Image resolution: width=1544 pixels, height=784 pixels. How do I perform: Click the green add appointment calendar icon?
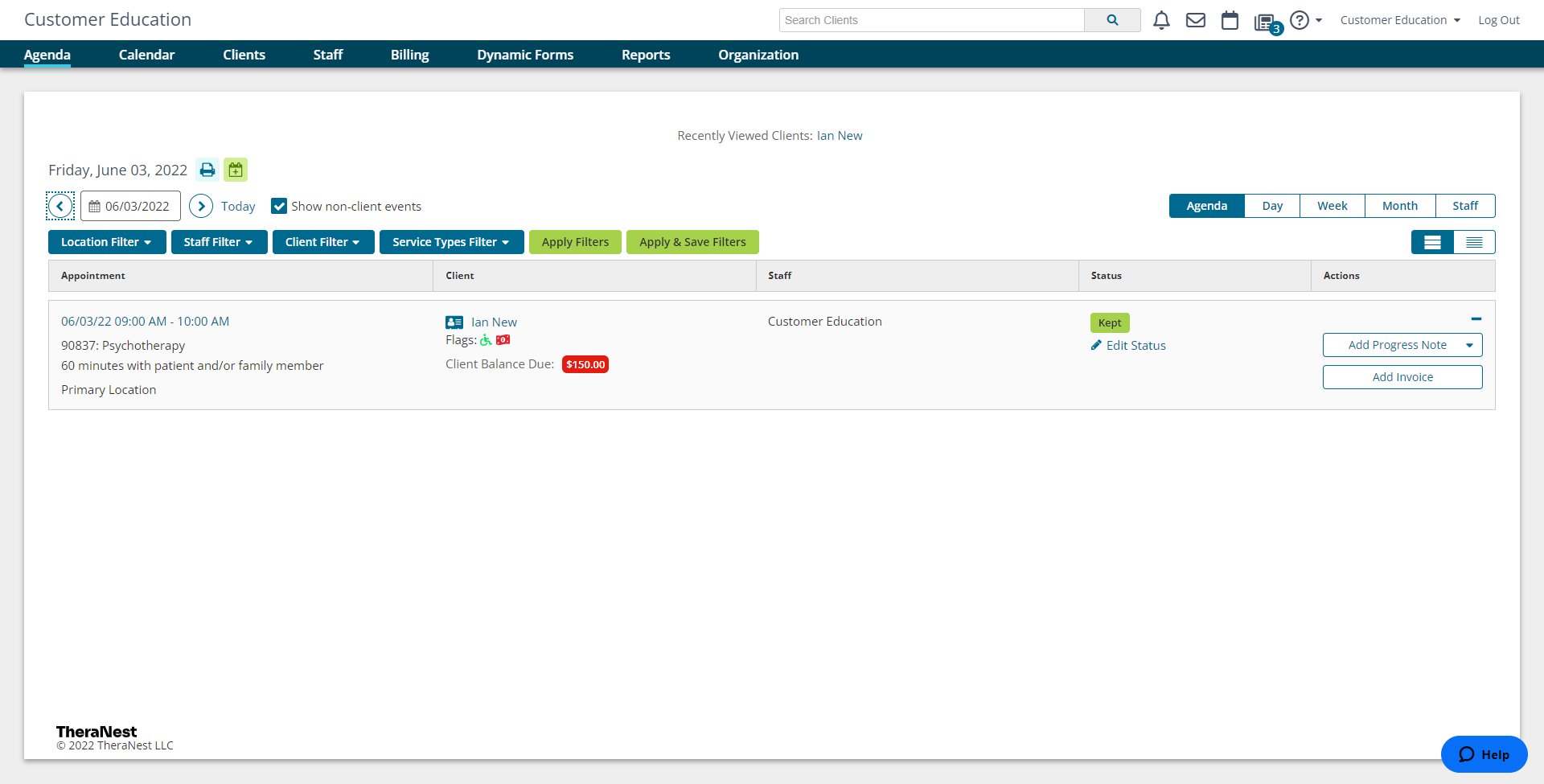236,170
